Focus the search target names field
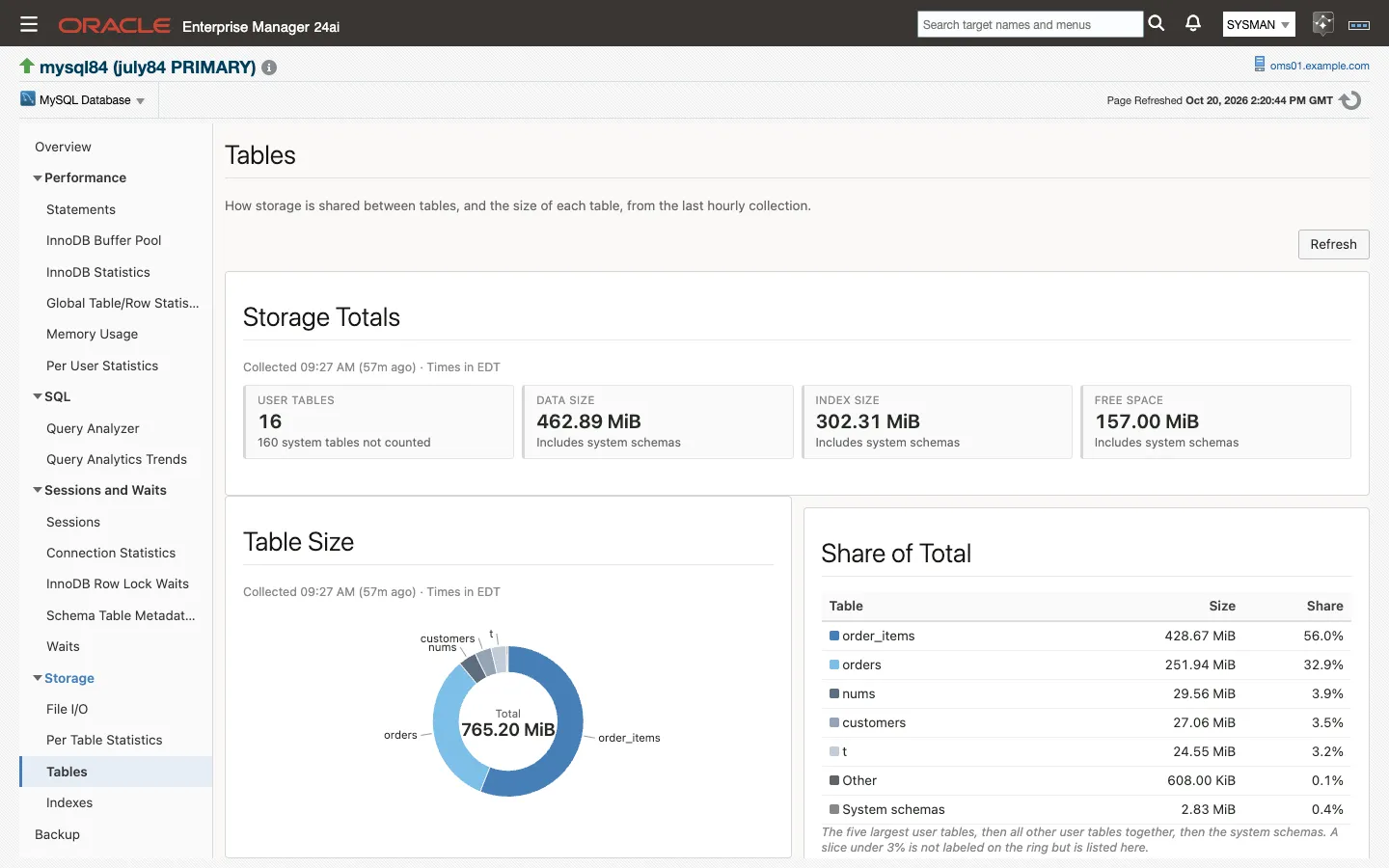The image size is (1389, 868). tap(1029, 24)
